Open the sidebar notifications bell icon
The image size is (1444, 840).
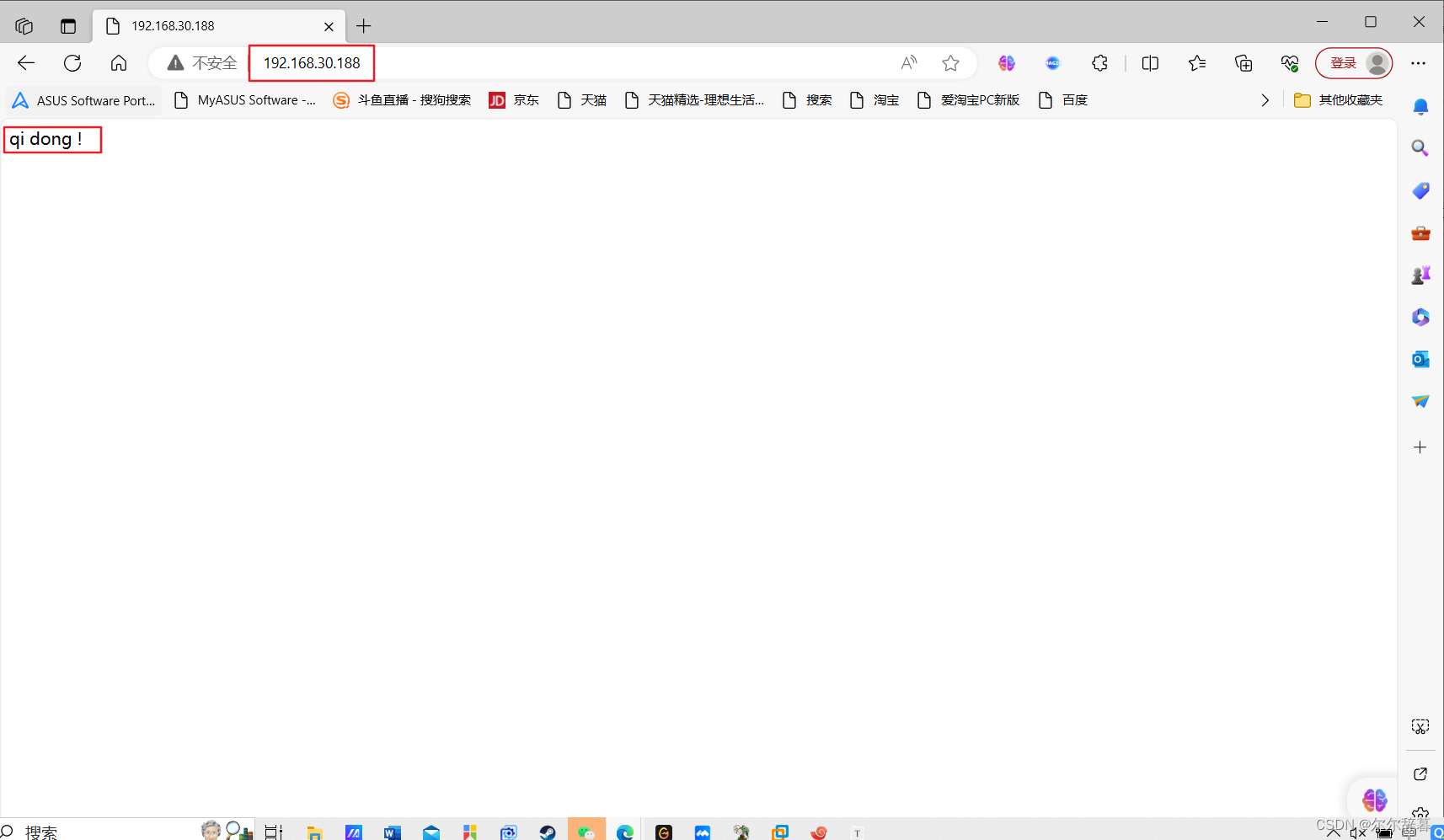(x=1420, y=106)
